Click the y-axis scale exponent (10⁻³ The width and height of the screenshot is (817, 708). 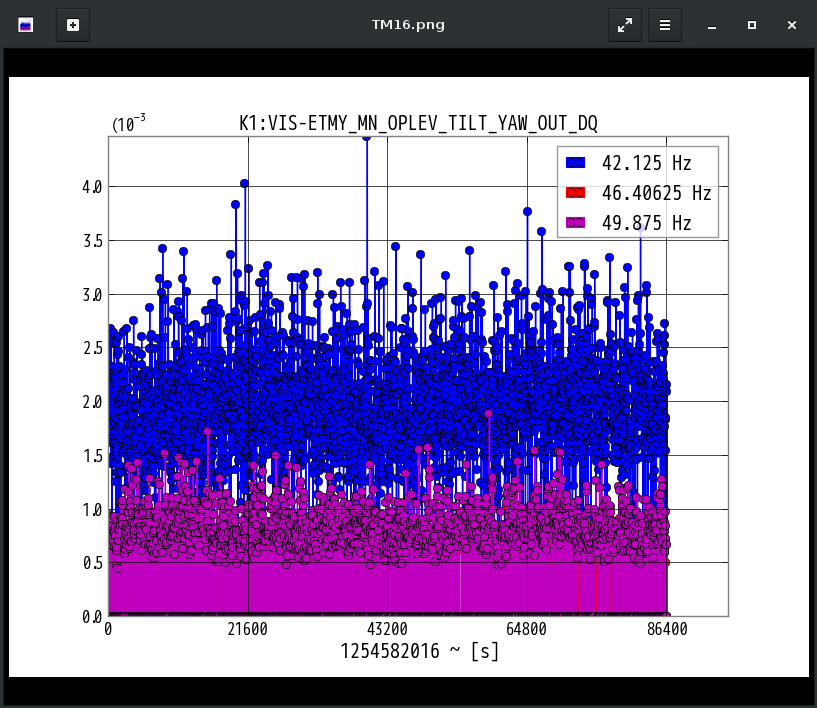point(129,123)
